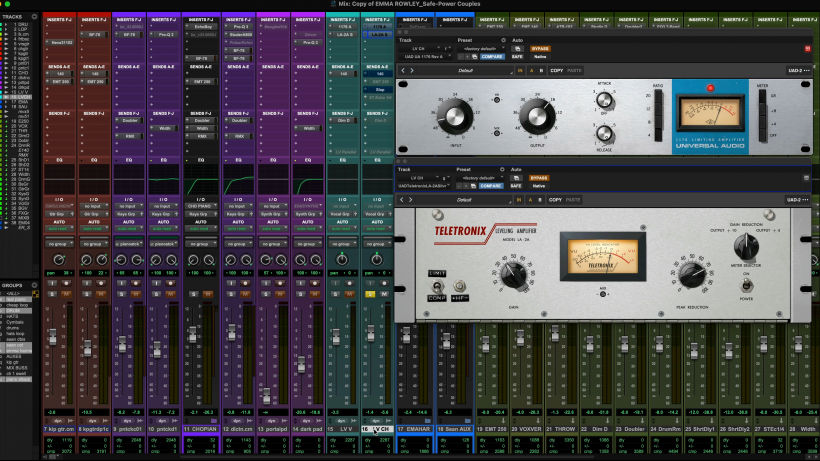The image size is (820, 461).
Task: Flip the Limit/Comp switch on LA-2A
Action: click(x=437, y=286)
